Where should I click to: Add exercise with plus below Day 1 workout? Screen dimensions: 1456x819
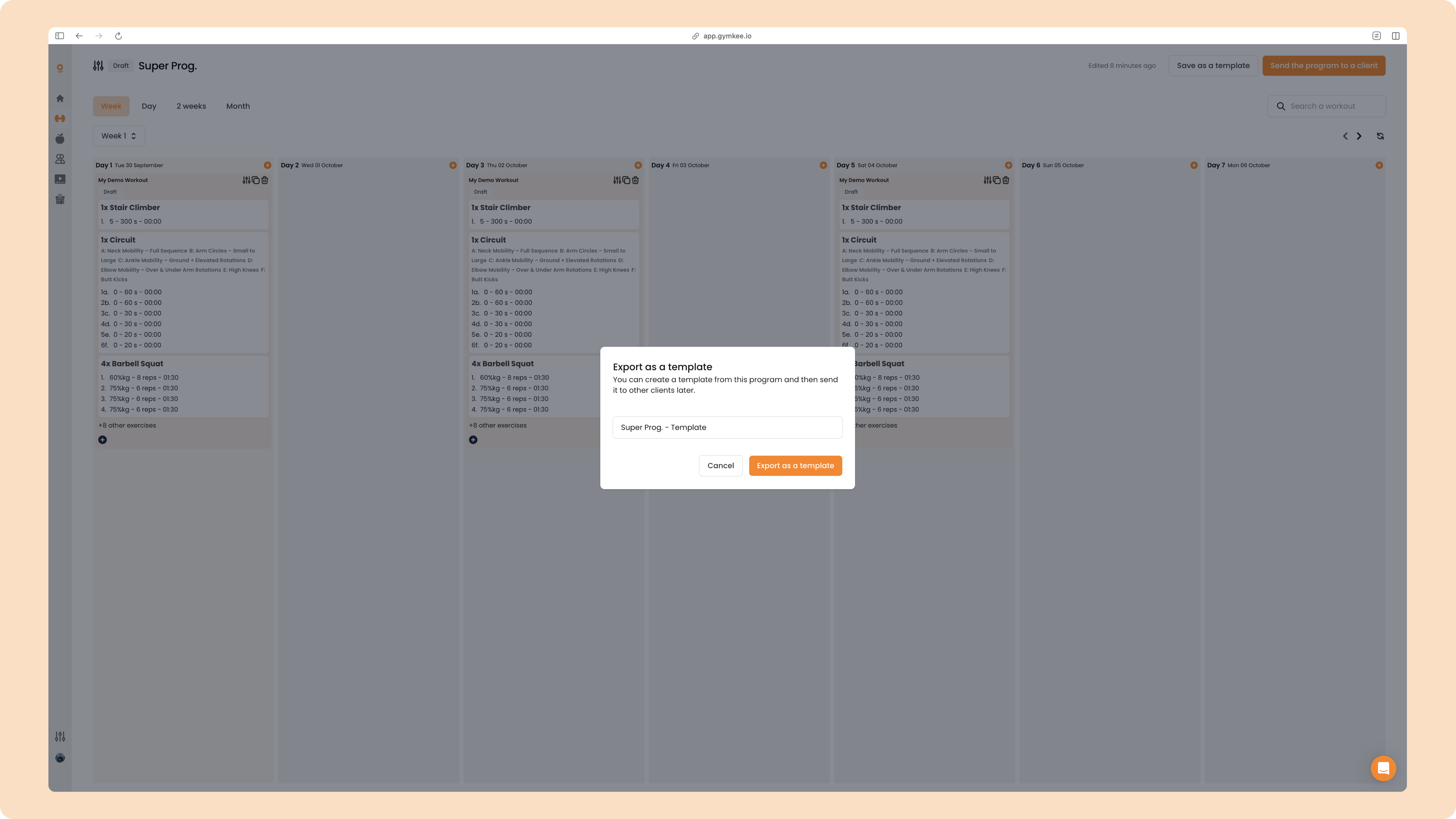click(x=102, y=439)
